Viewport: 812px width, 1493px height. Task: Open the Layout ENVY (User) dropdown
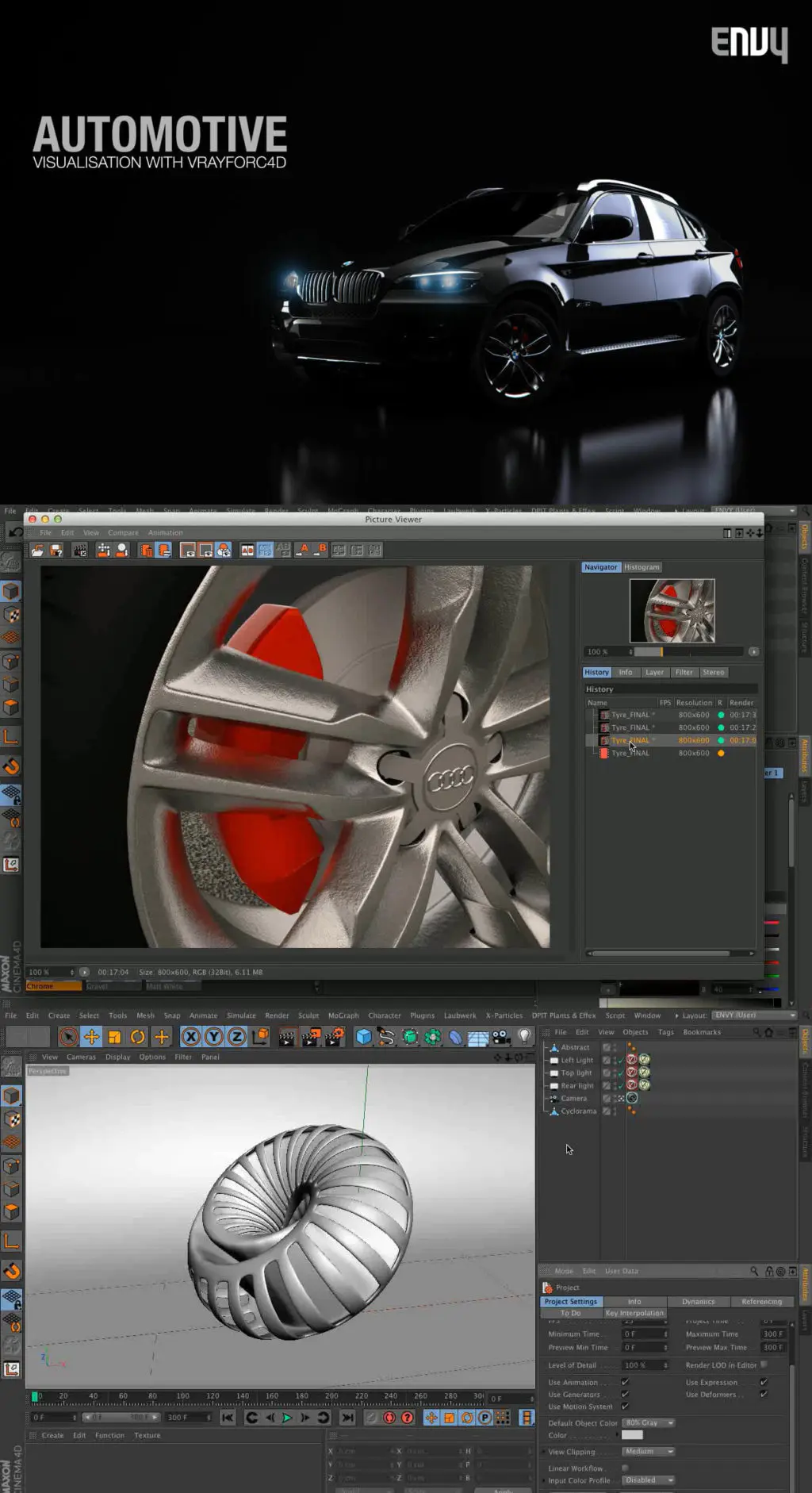[753, 1015]
